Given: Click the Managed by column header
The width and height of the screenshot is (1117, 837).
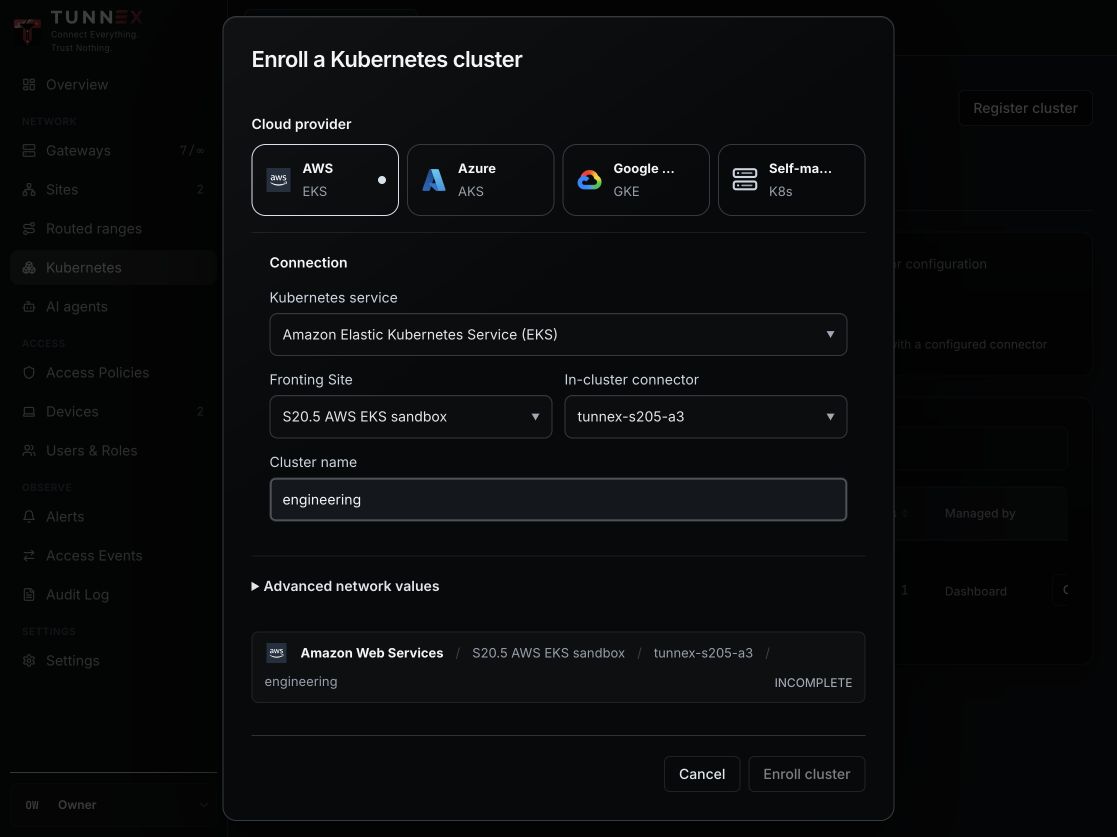Looking at the screenshot, I should coord(980,514).
